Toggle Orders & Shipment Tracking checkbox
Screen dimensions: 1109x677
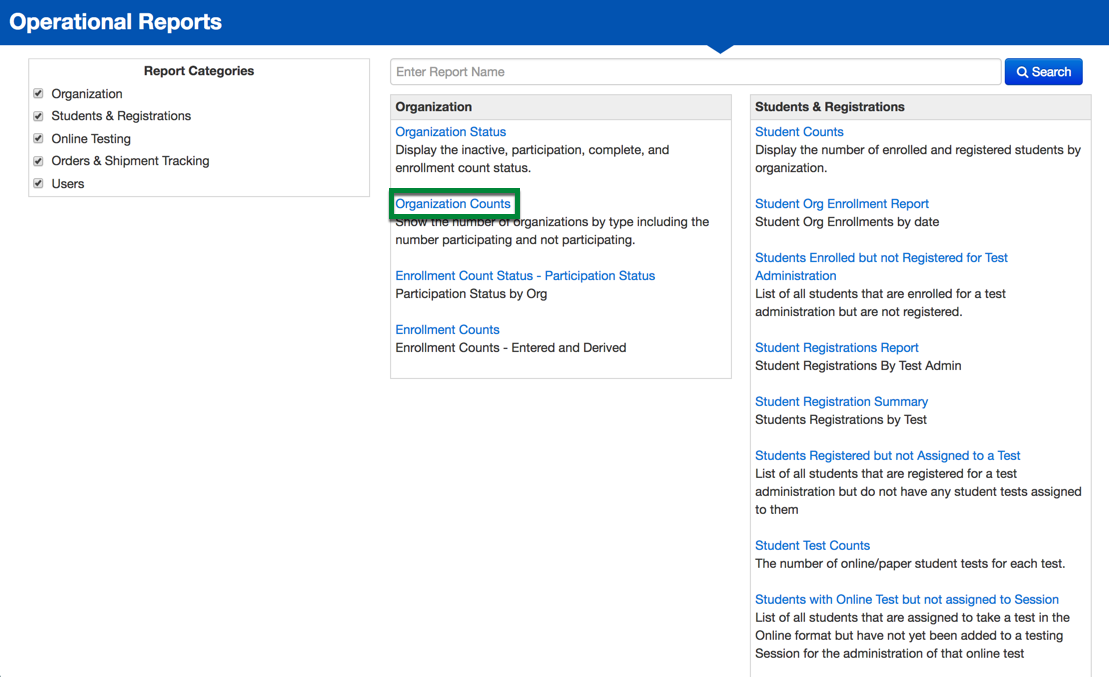[x=39, y=161]
